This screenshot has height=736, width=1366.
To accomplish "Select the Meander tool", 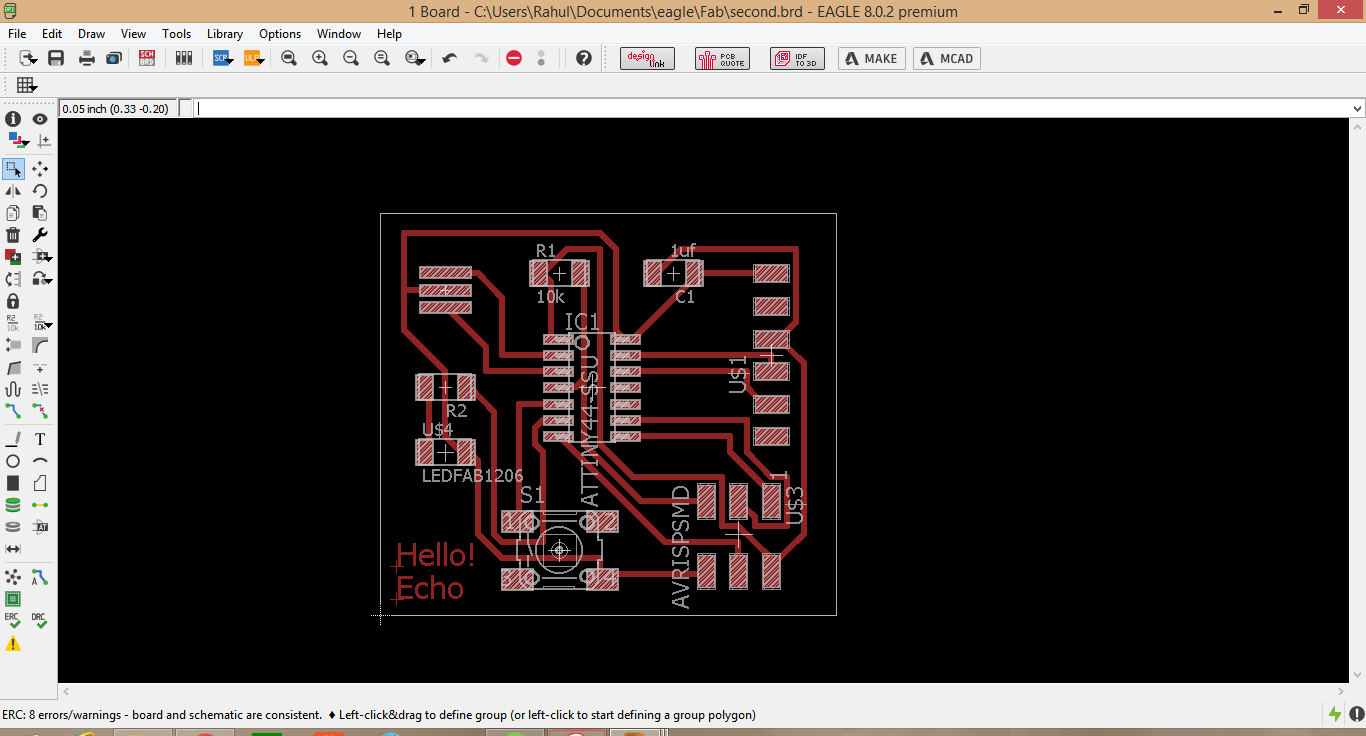I will point(13,389).
